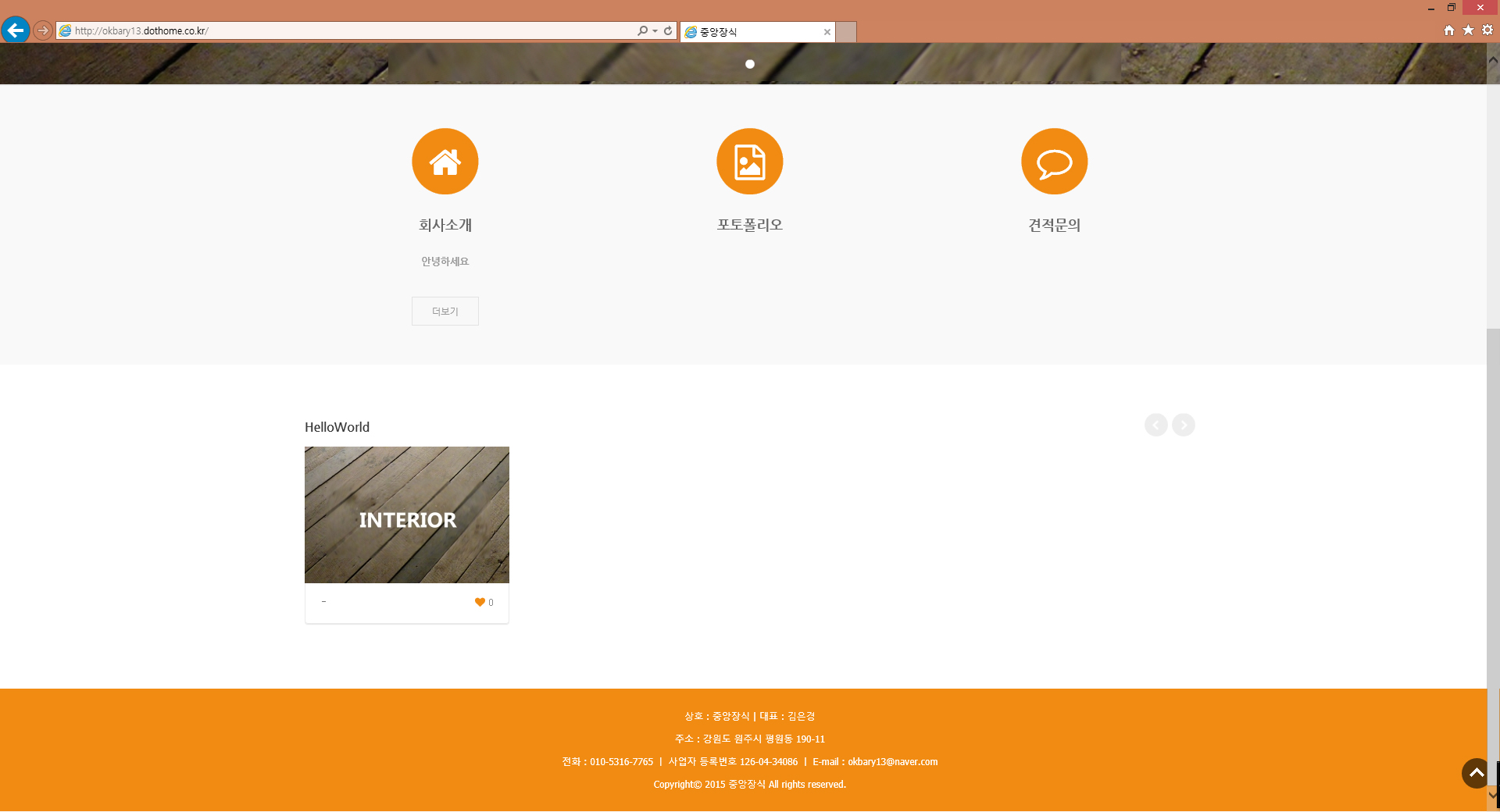
Task: Click the browser forward arrow
Action: tap(43, 30)
